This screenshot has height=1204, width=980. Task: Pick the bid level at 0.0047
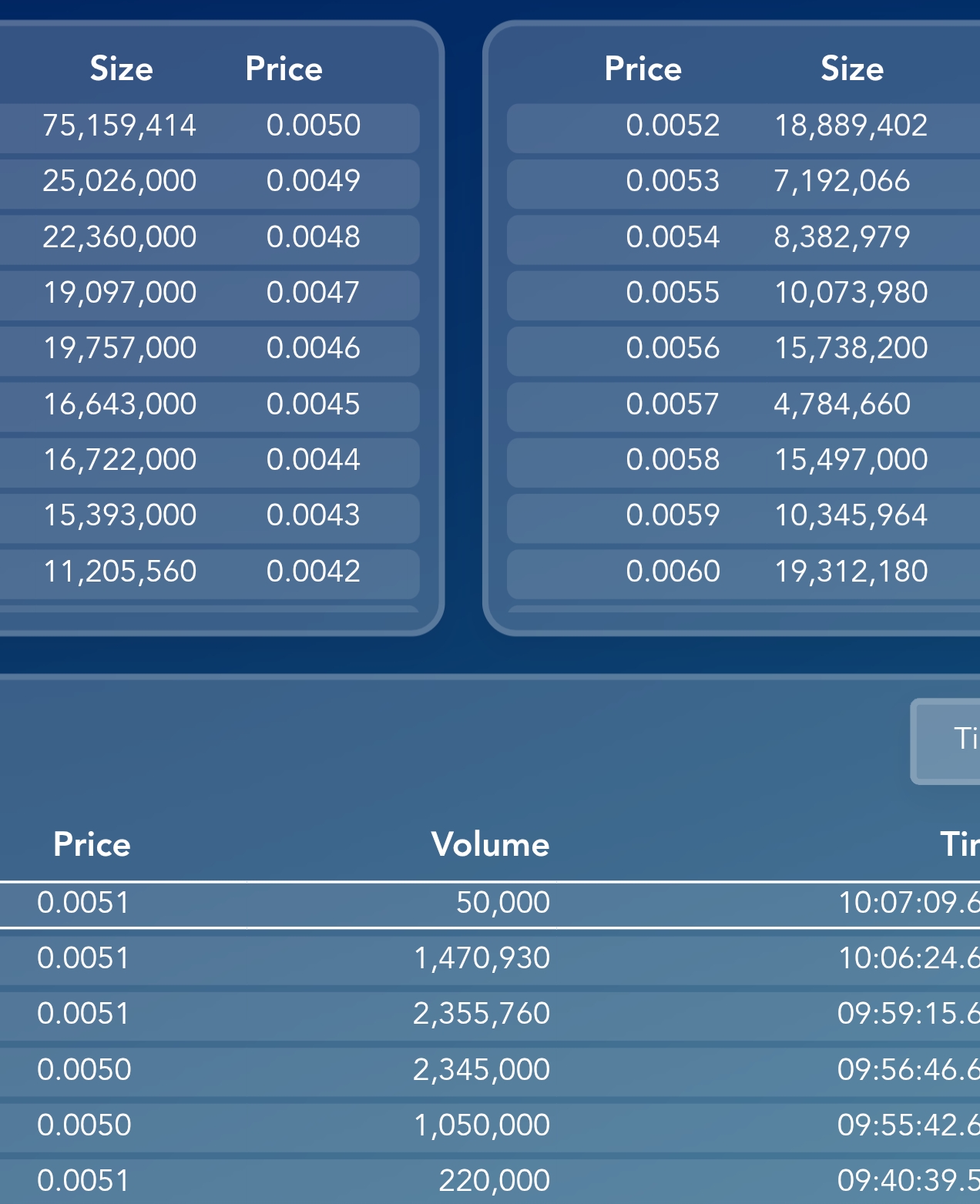(208, 293)
